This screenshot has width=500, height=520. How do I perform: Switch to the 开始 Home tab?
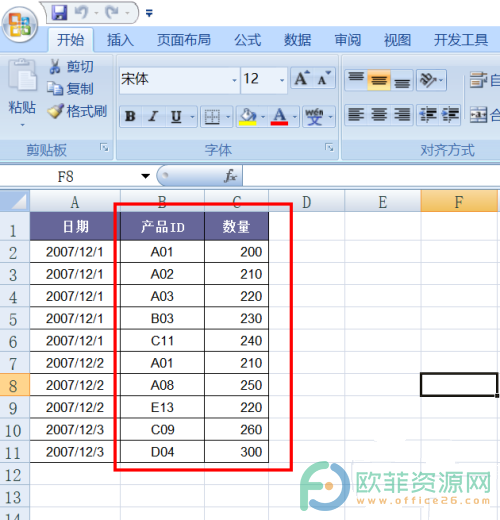70,40
